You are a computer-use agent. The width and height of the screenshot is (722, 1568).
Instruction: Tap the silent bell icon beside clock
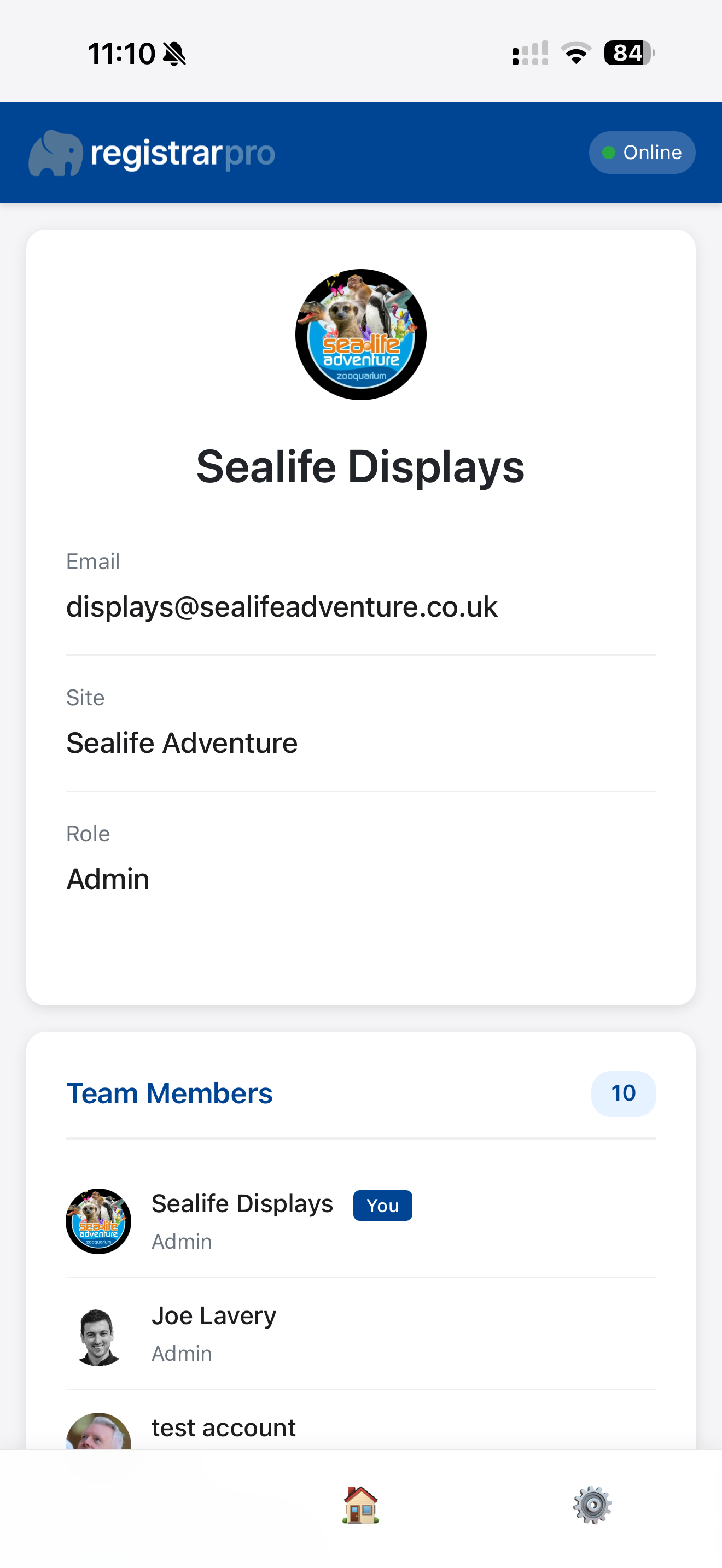(x=174, y=54)
